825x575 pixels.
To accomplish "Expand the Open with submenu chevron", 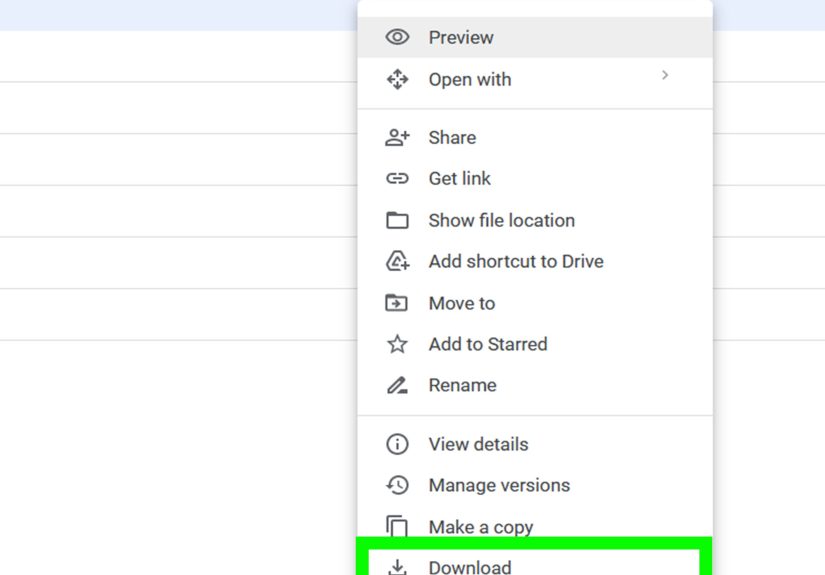I will [665, 75].
